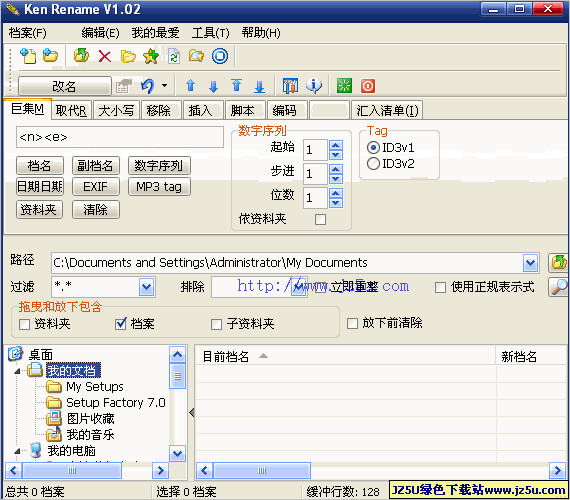Image resolution: width=570 pixels, height=500 pixels.
Task: Click the file list horizontal scrollbar thumb
Action: click(262, 471)
